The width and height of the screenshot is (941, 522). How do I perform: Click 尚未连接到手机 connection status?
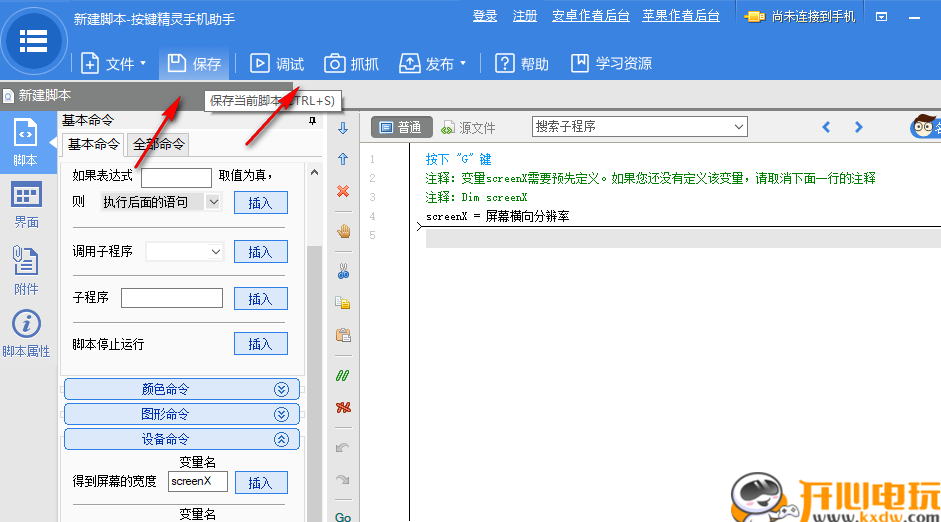pos(799,17)
